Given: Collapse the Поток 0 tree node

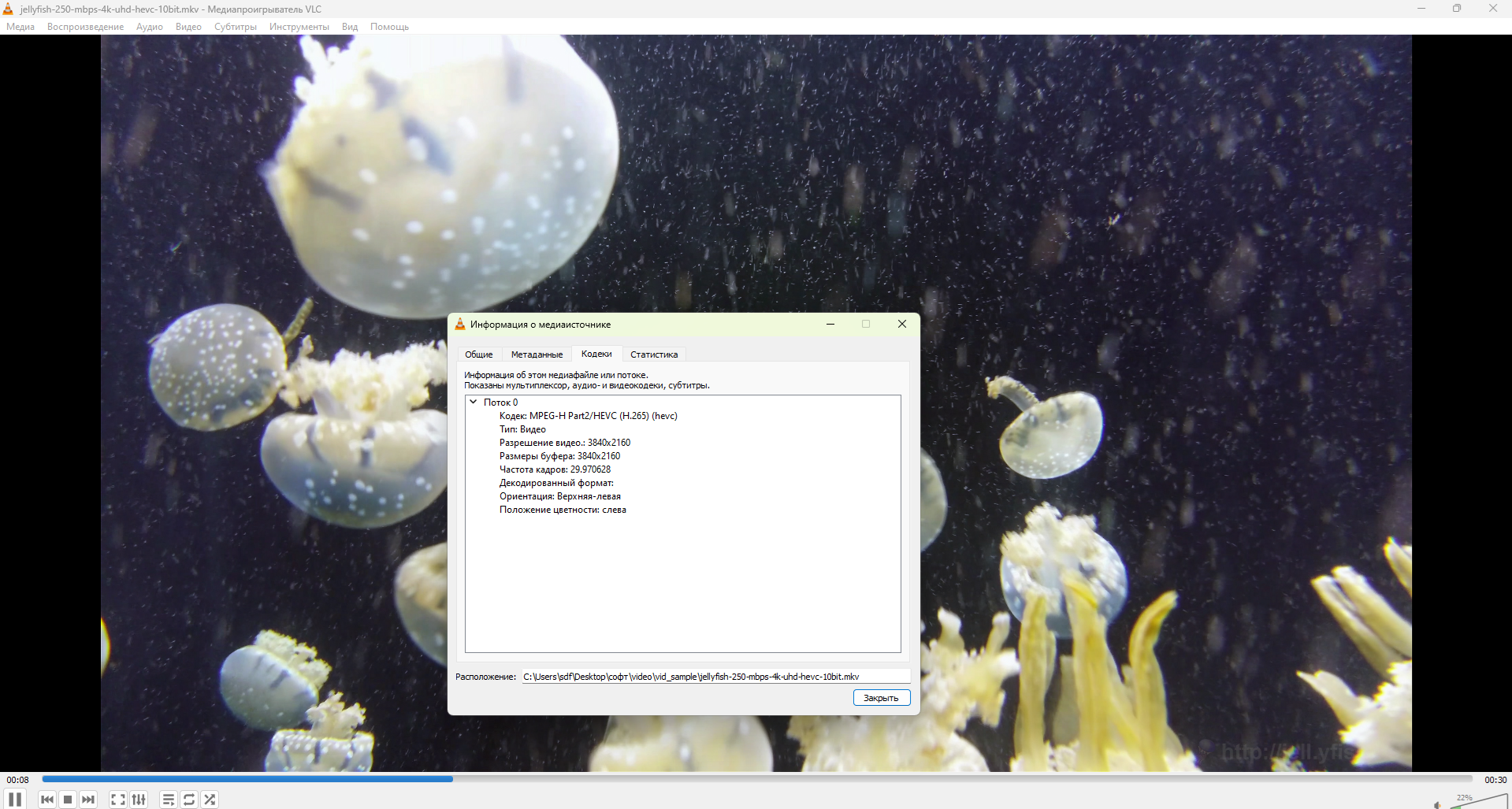Looking at the screenshot, I should point(474,402).
